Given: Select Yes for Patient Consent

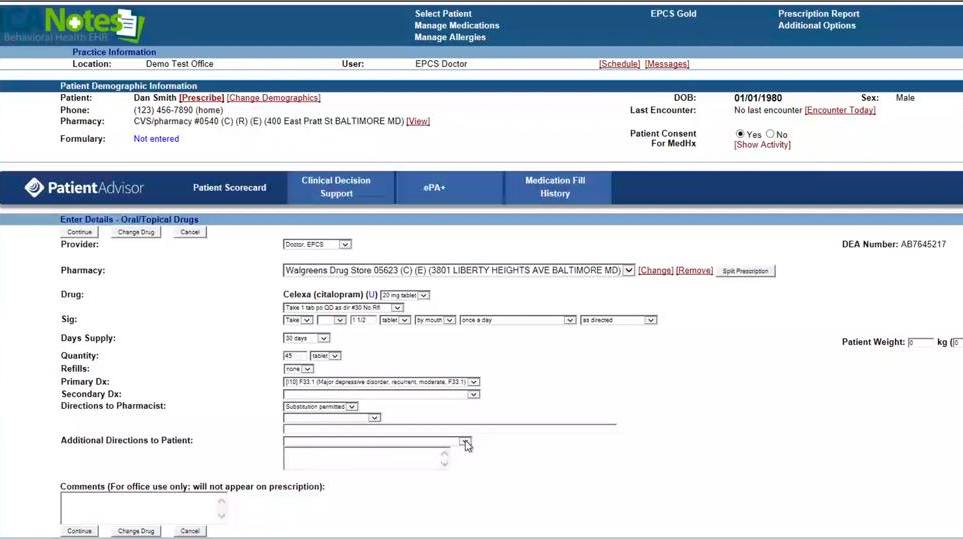Looking at the screenshot, I should point(740,134).
